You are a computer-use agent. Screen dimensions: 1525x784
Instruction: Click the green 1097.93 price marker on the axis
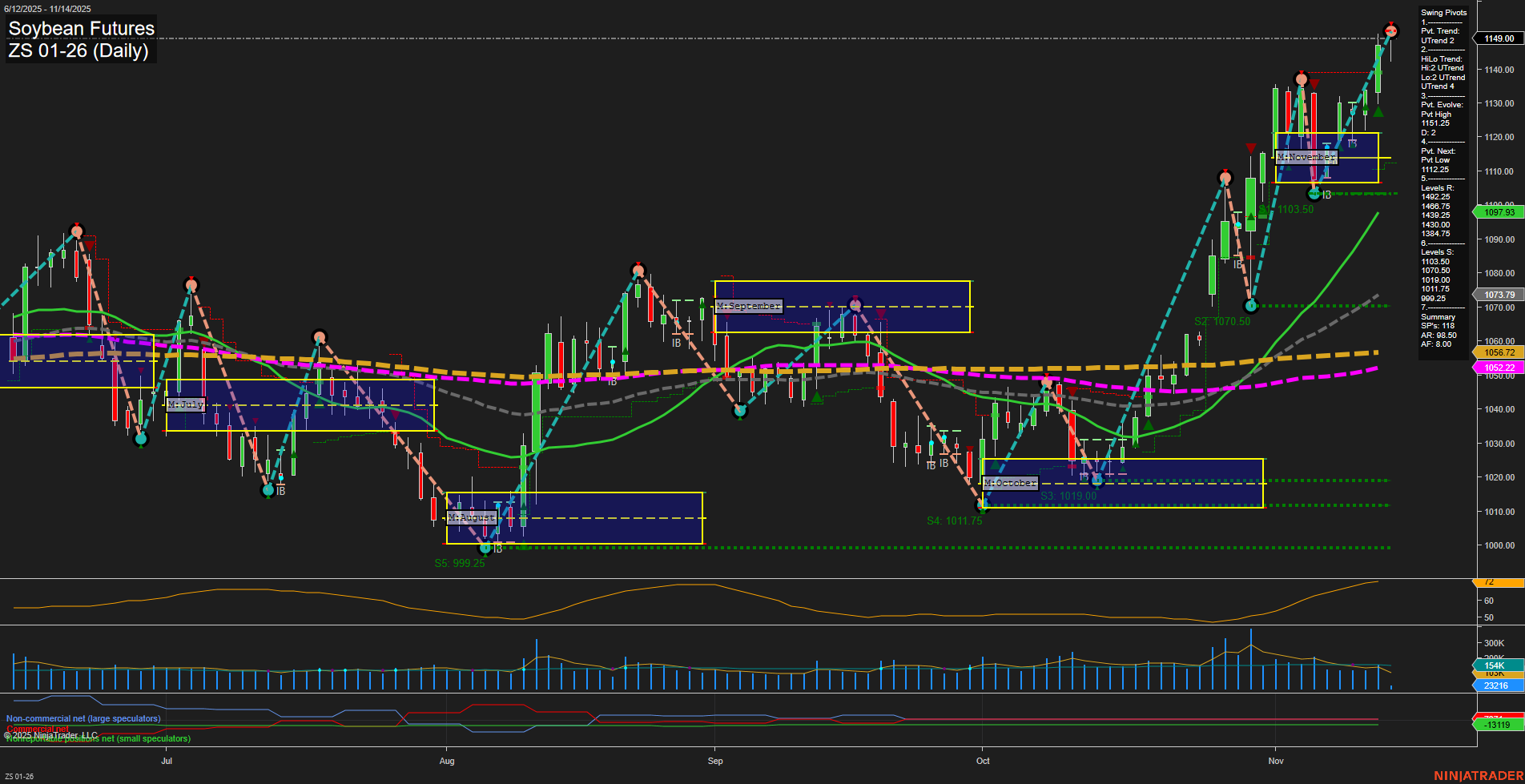(1497, 212)
